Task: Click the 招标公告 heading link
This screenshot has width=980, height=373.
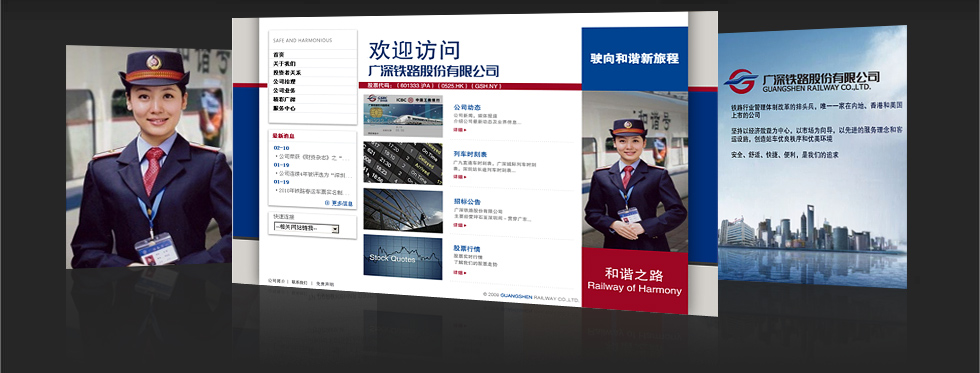Action: pos(467,202)
